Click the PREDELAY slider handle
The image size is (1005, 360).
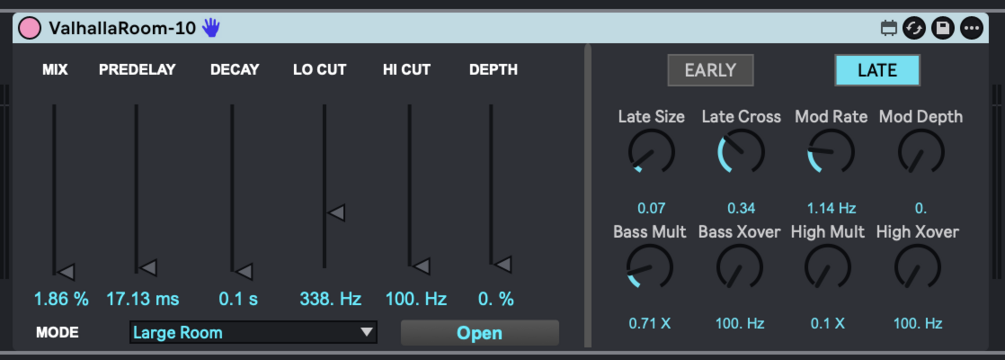148,268
